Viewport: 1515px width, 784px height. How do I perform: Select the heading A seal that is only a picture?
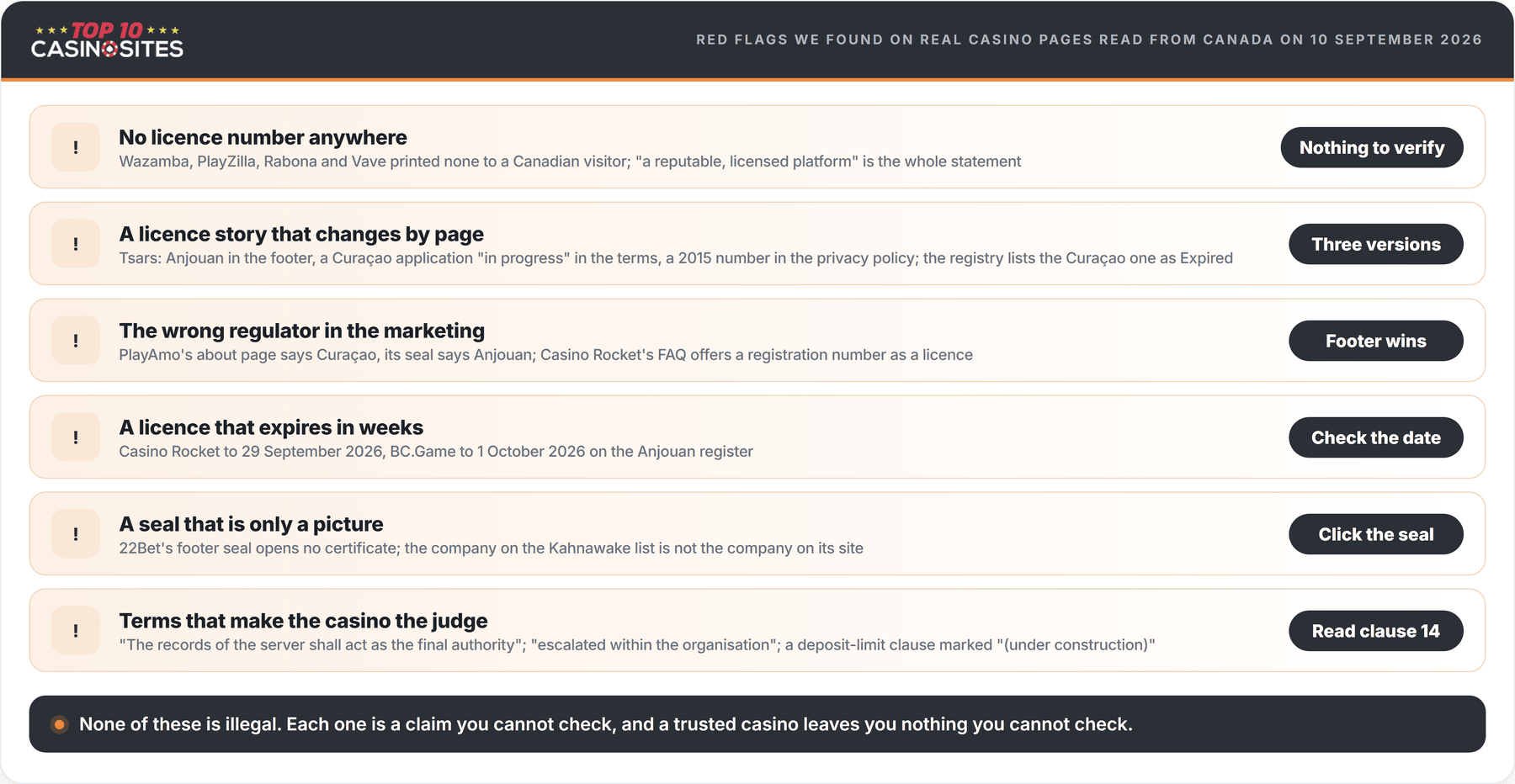click(251, 524)
